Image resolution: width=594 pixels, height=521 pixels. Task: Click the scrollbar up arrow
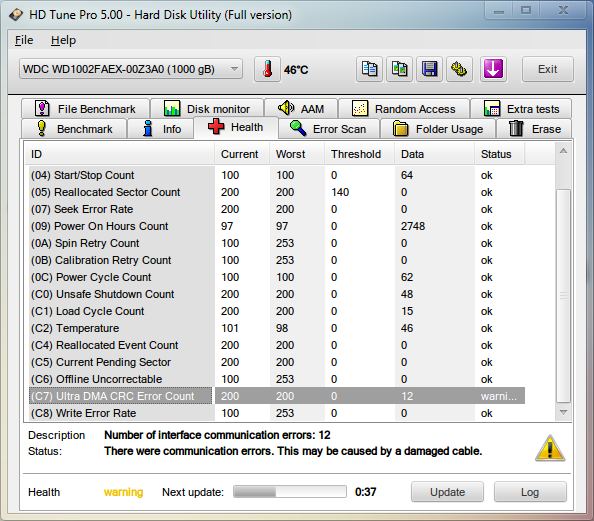(x=563, y=151)
